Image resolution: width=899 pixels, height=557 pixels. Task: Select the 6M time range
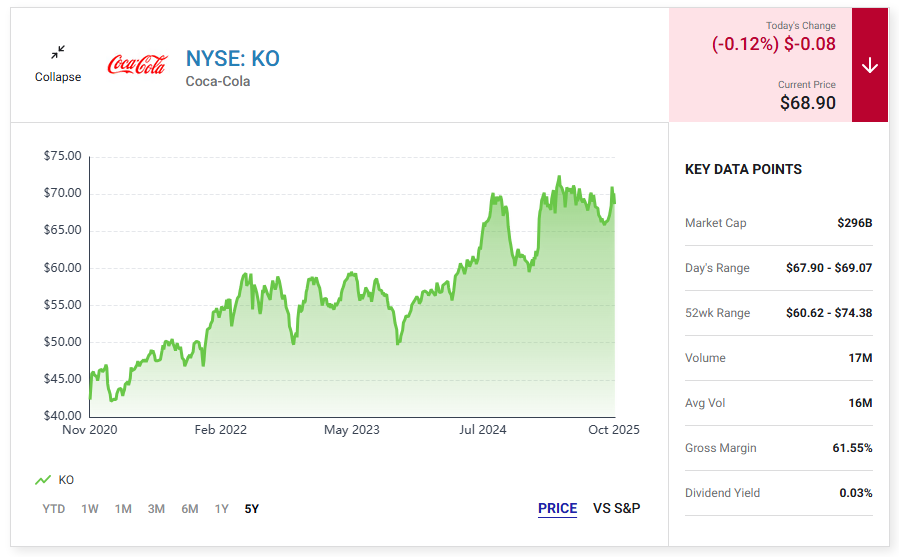click(190, 509)
